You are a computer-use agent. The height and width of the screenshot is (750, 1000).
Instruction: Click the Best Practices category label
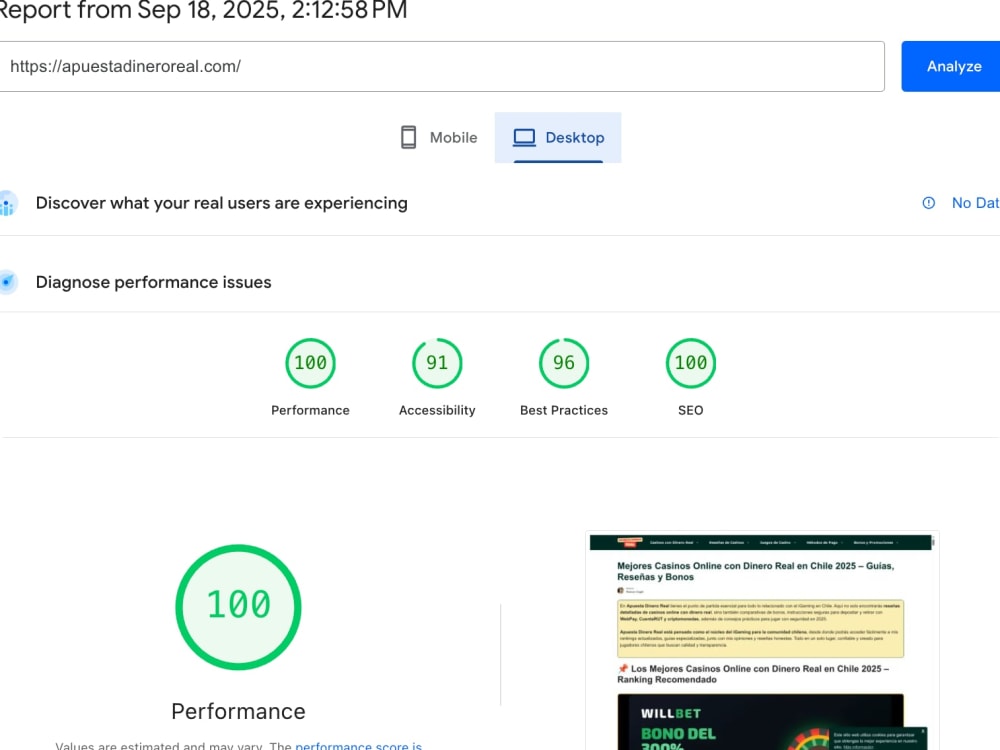[x=564, y=410]
